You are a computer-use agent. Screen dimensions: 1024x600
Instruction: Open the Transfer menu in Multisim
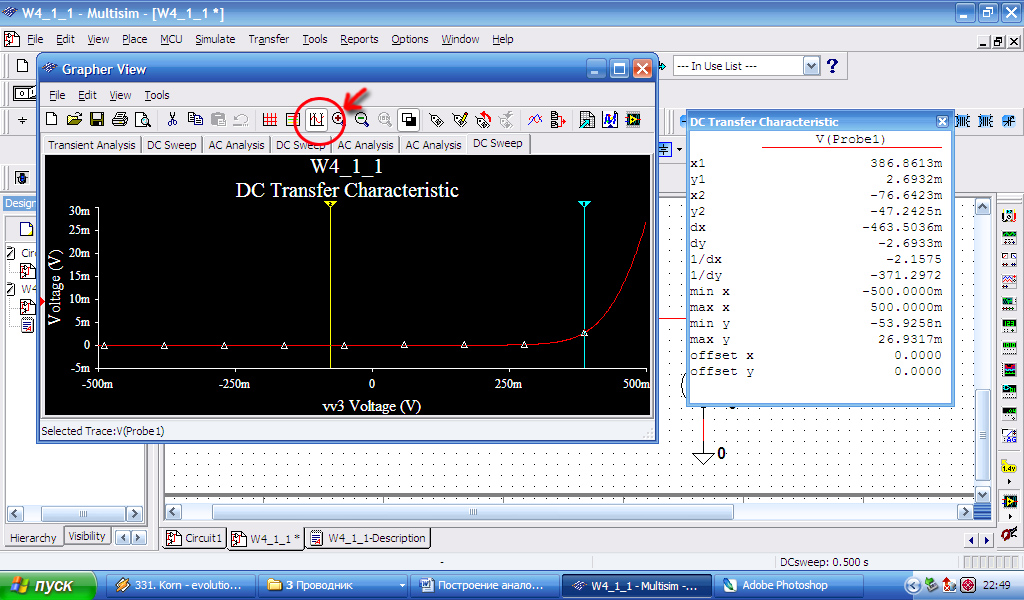[268, 39]
